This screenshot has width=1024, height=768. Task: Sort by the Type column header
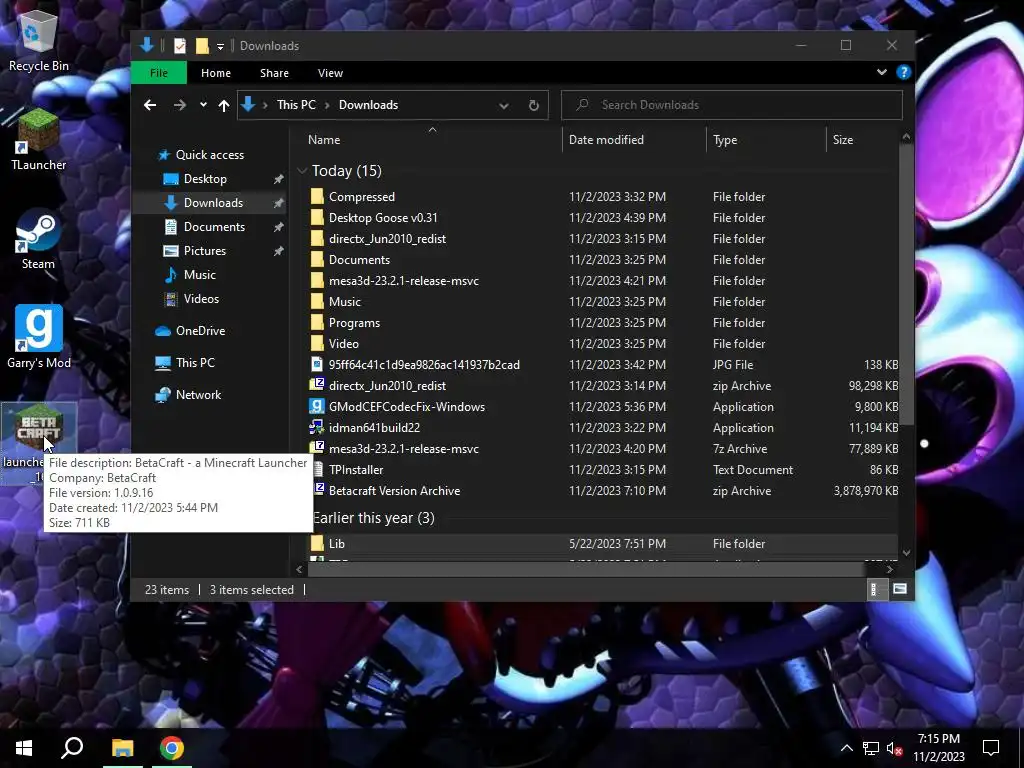766,140
